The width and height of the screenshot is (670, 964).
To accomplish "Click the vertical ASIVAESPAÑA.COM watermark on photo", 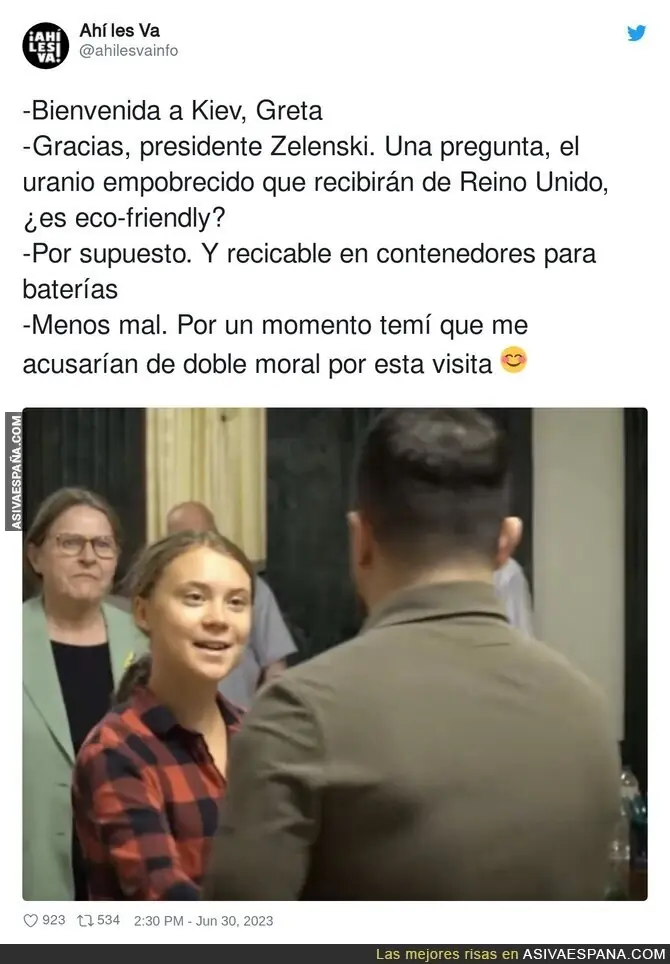I will [16, 472].
